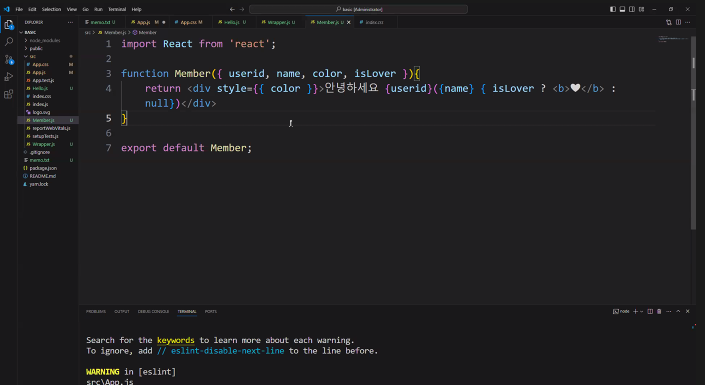Toggle the primary side bar
The width and height of the screenshot is (705, 385).
click(613, 9)
